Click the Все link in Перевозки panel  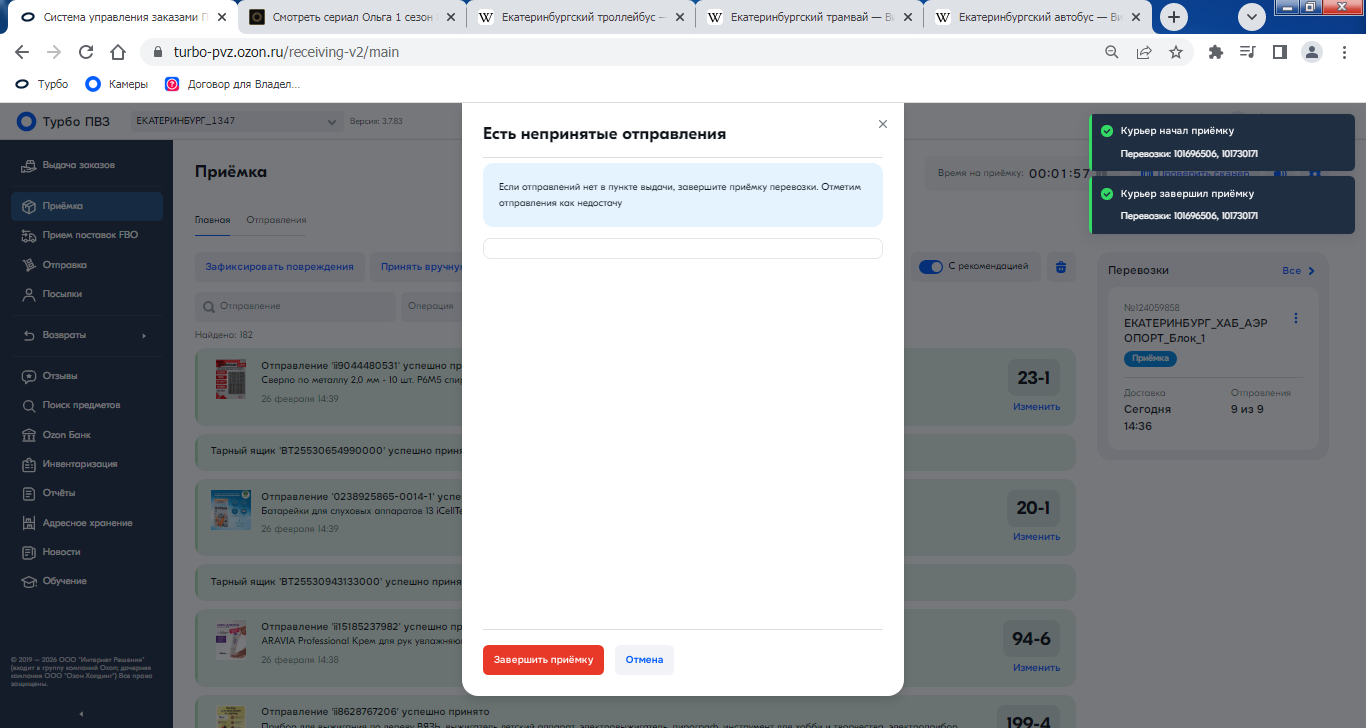point(1299,271)
